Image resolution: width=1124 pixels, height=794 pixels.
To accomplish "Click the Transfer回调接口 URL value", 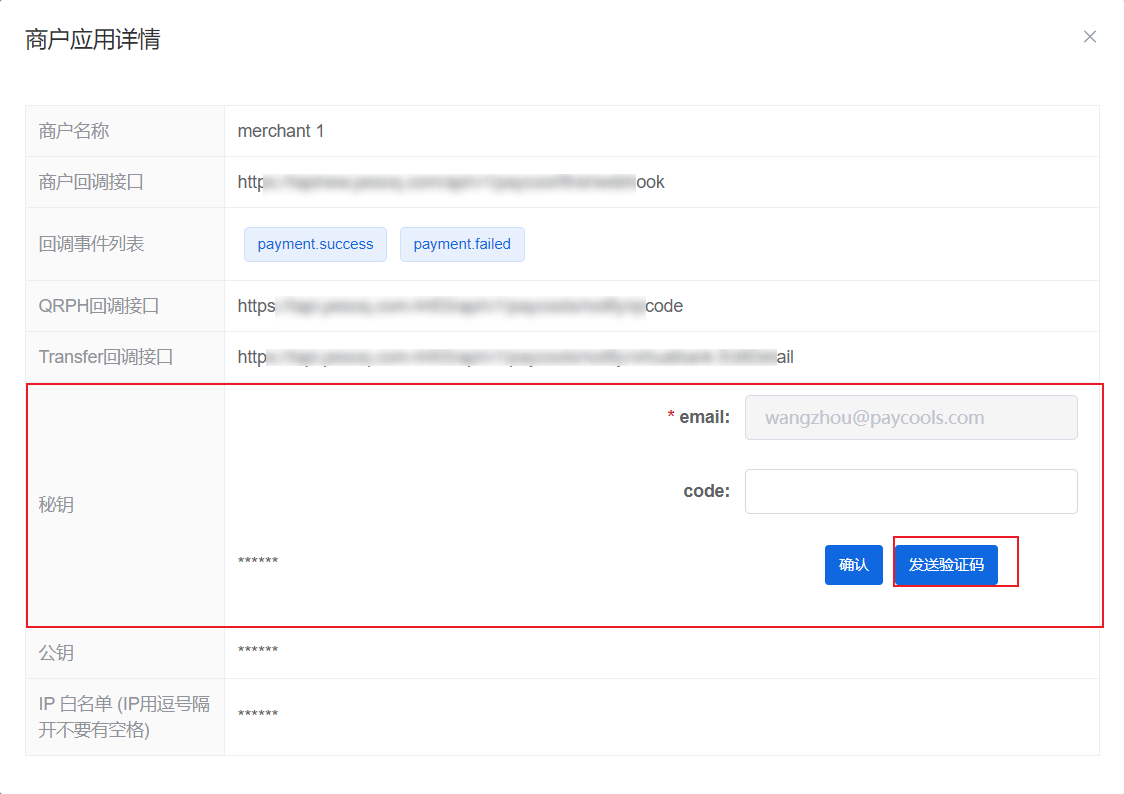I will (x=515, y=357).
